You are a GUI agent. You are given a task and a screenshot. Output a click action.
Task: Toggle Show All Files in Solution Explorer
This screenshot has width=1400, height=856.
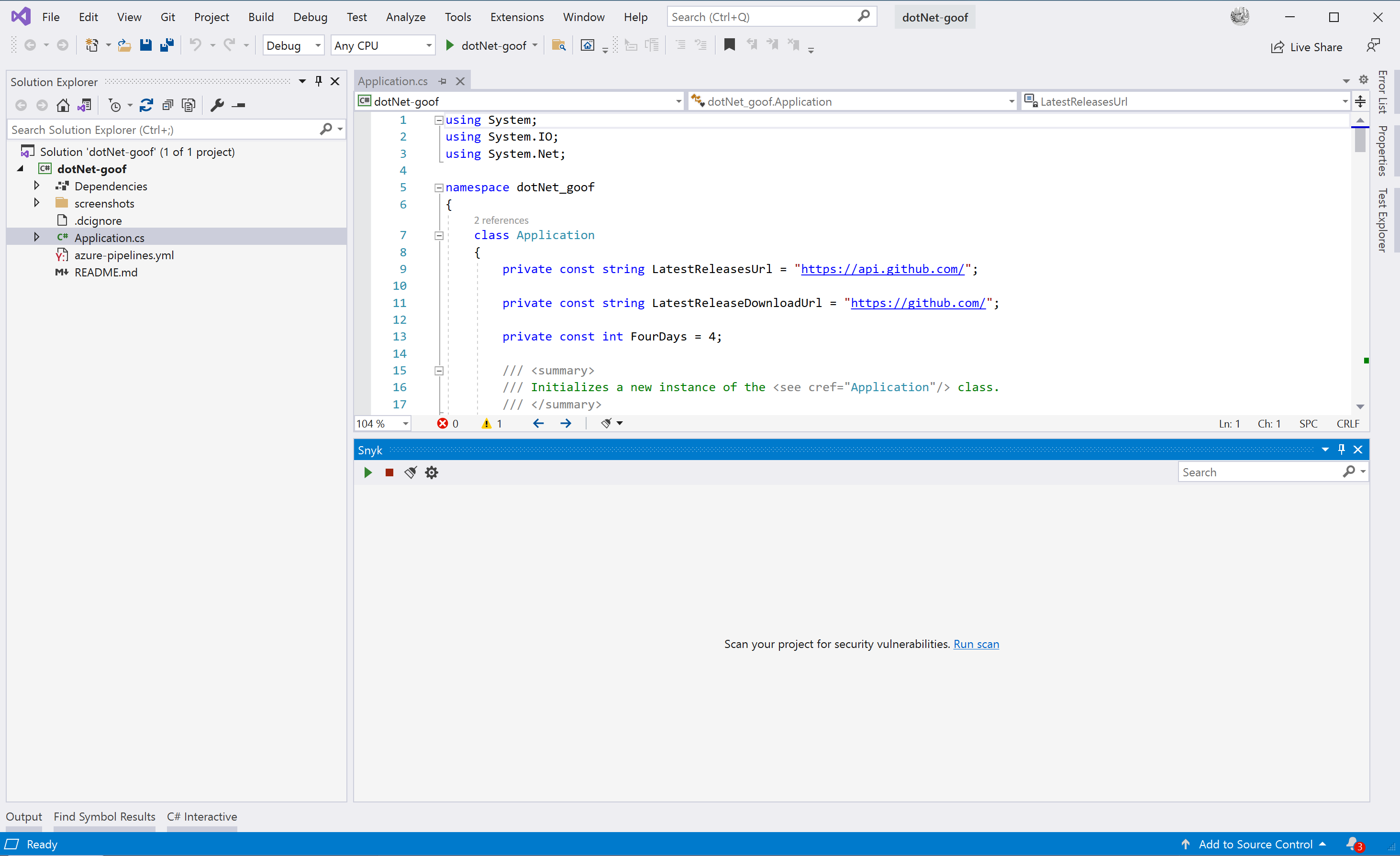click(189, 105)
